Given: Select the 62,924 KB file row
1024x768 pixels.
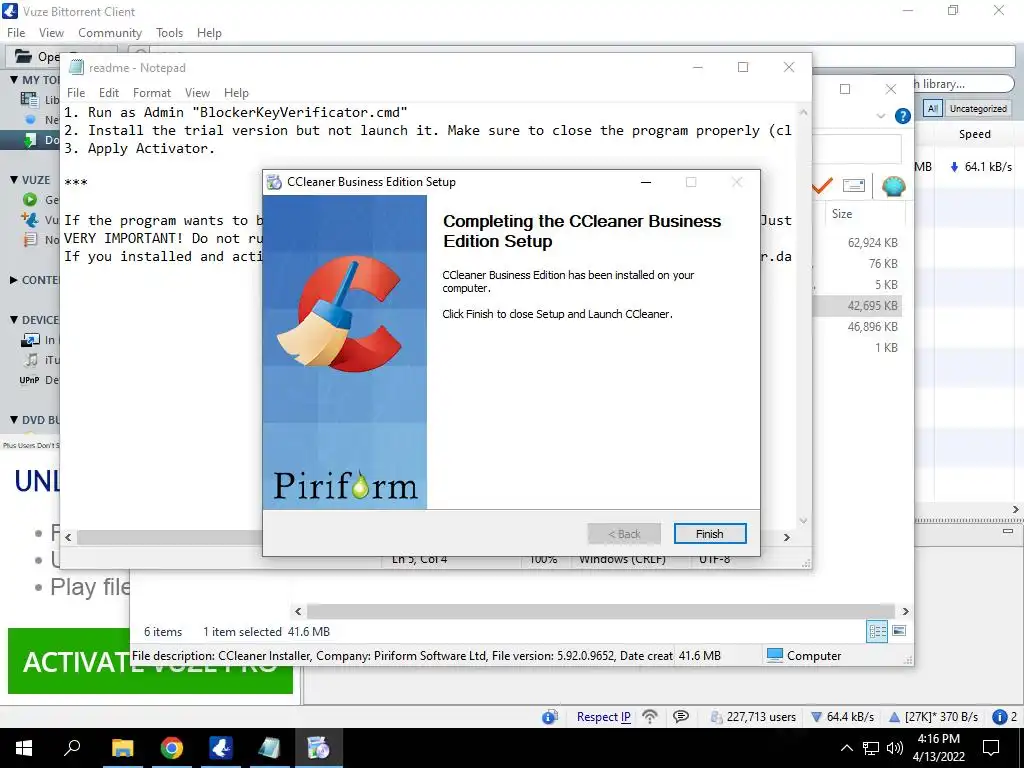Looking at the screenshot, I should click(858, 242).
